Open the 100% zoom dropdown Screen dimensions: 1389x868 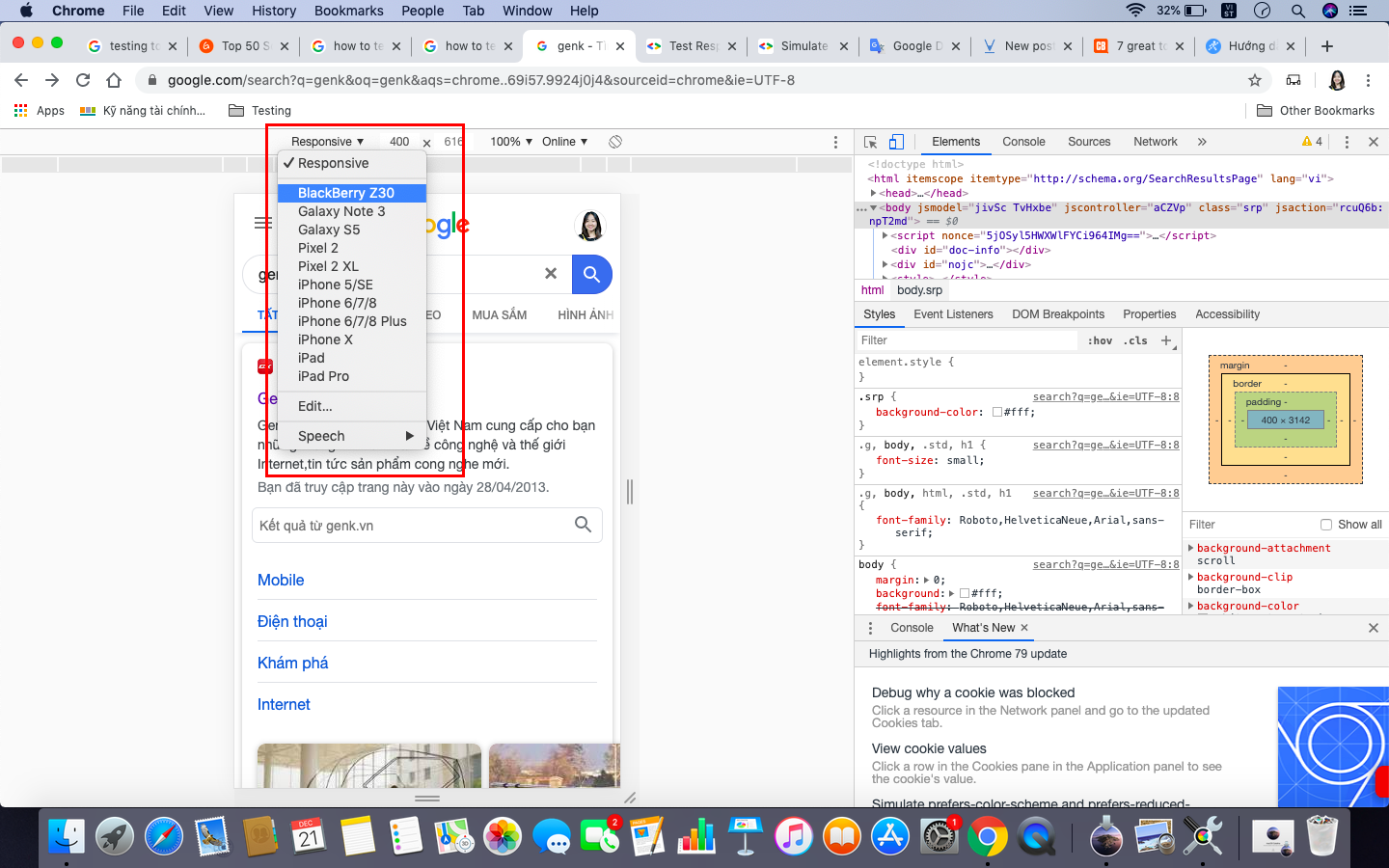[x=511, y=142]
